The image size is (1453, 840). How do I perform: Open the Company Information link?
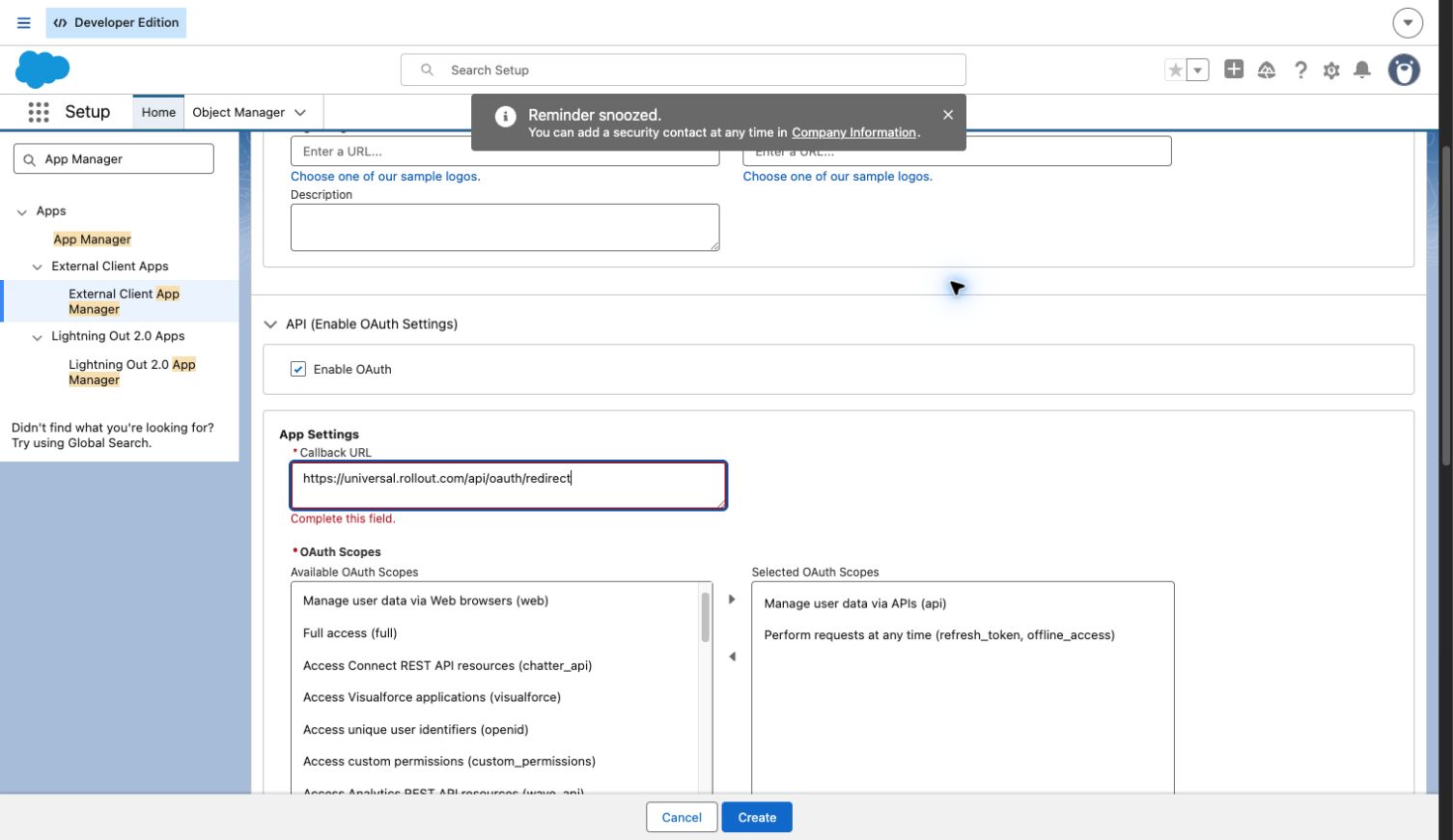[x=853, y=132]
